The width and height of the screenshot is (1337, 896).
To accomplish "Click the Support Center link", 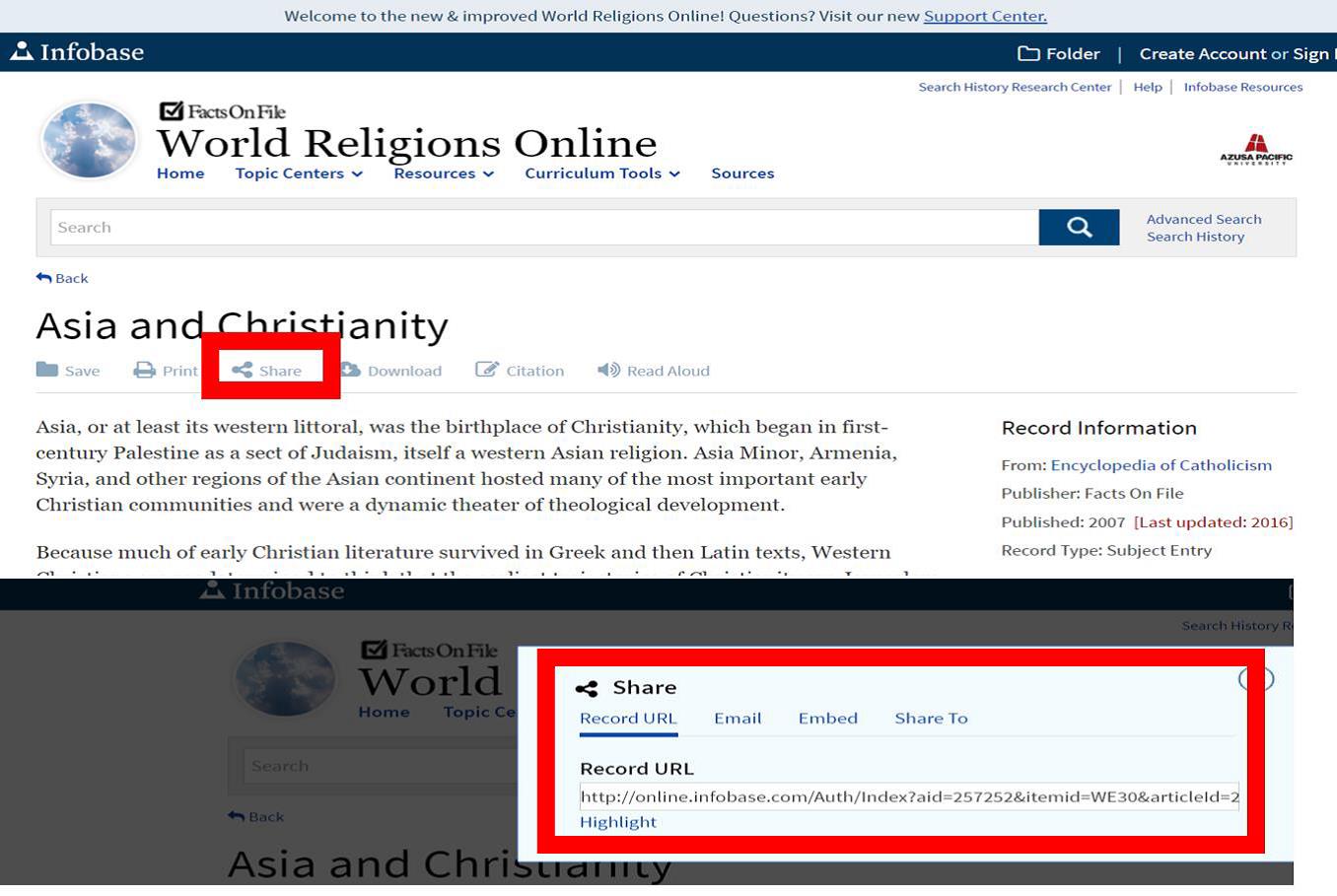I will tap(985, 16).
